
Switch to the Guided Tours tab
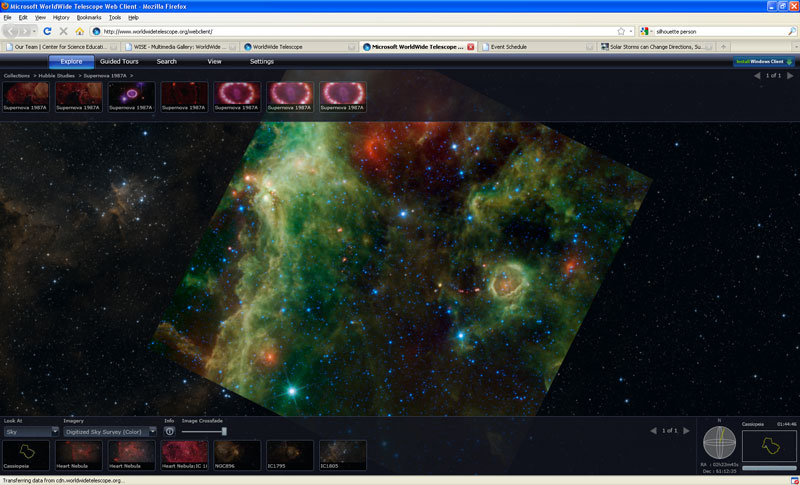(119, 62)
